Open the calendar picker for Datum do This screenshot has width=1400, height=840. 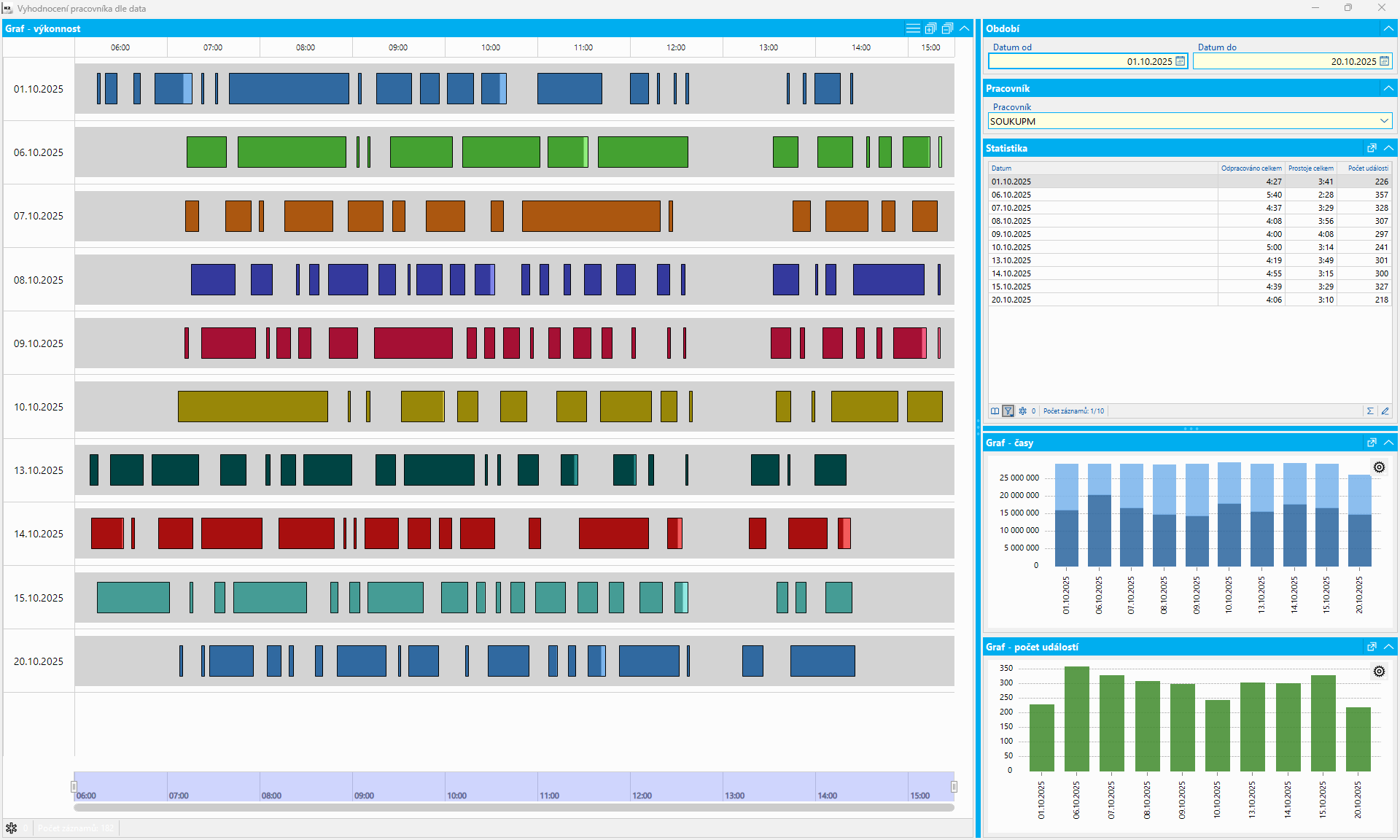[1384, 61]
